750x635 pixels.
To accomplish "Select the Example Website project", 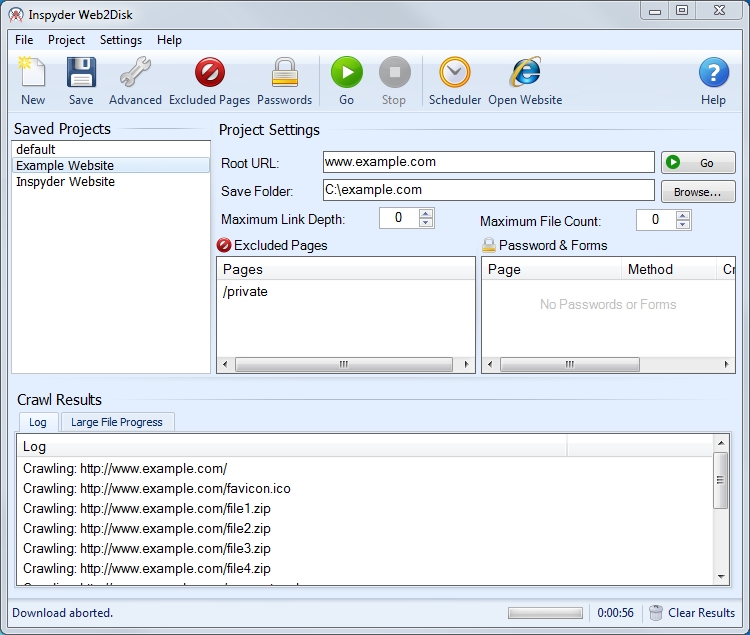I will pos(110,165).
